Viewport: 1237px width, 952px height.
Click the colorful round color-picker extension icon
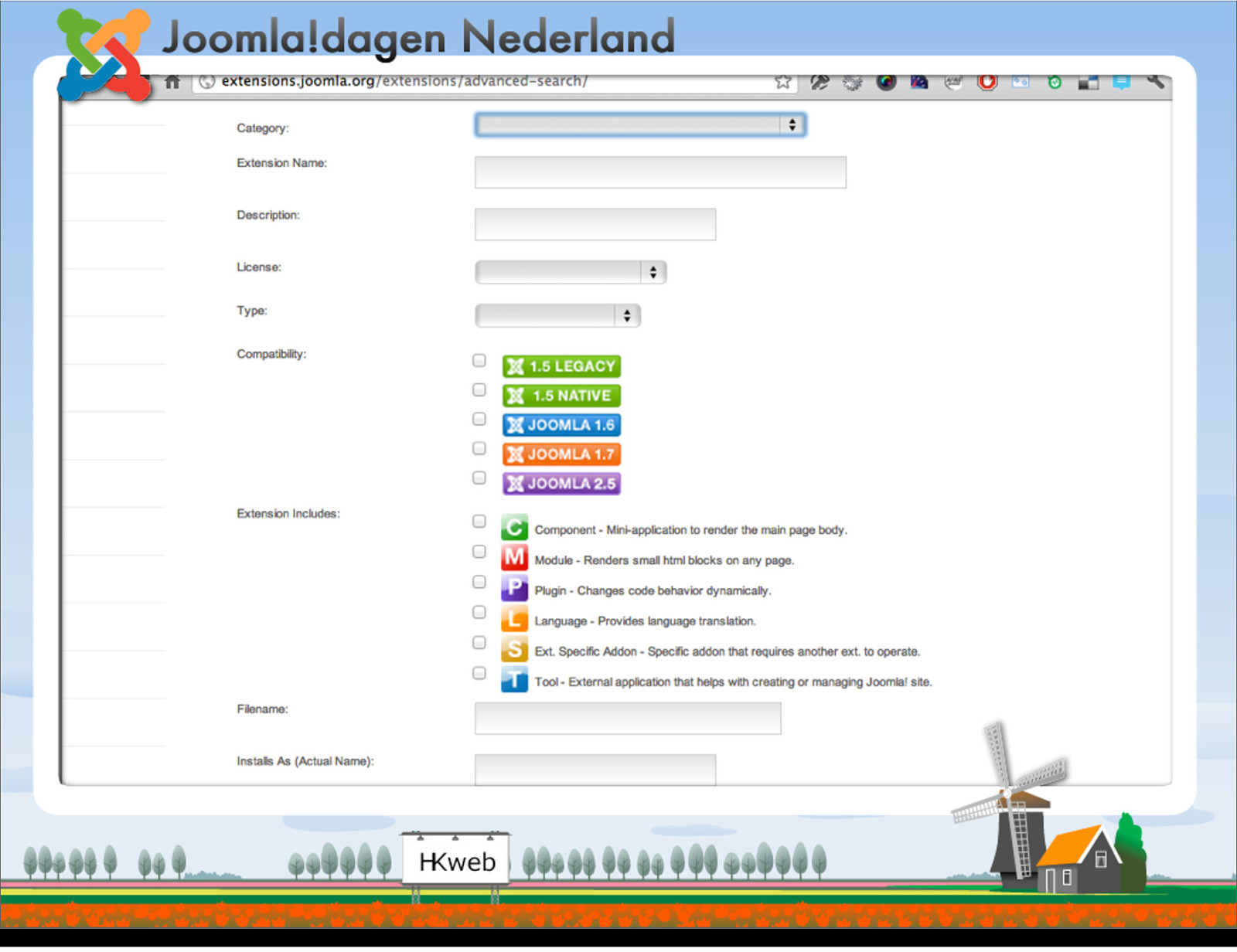point(886,82)
